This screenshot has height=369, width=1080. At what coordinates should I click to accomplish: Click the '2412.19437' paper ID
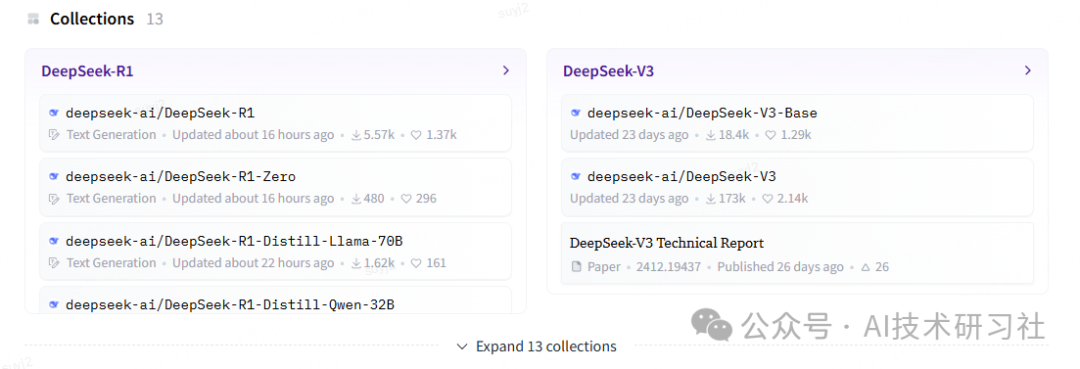click(x=668, y=266)
